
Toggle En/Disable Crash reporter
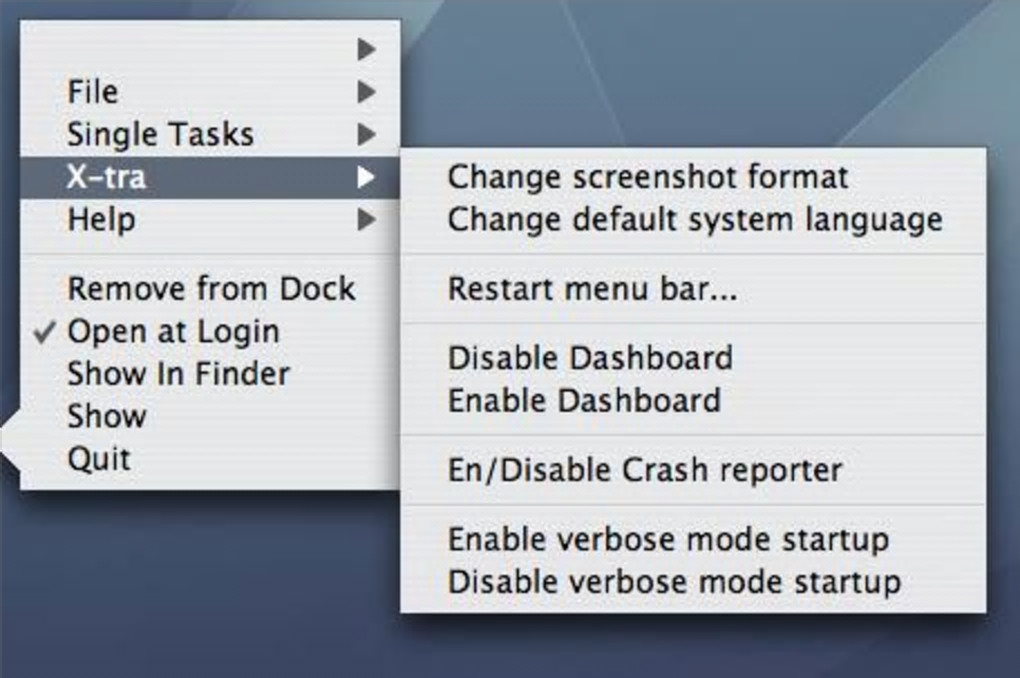click(x=644, y=469)
